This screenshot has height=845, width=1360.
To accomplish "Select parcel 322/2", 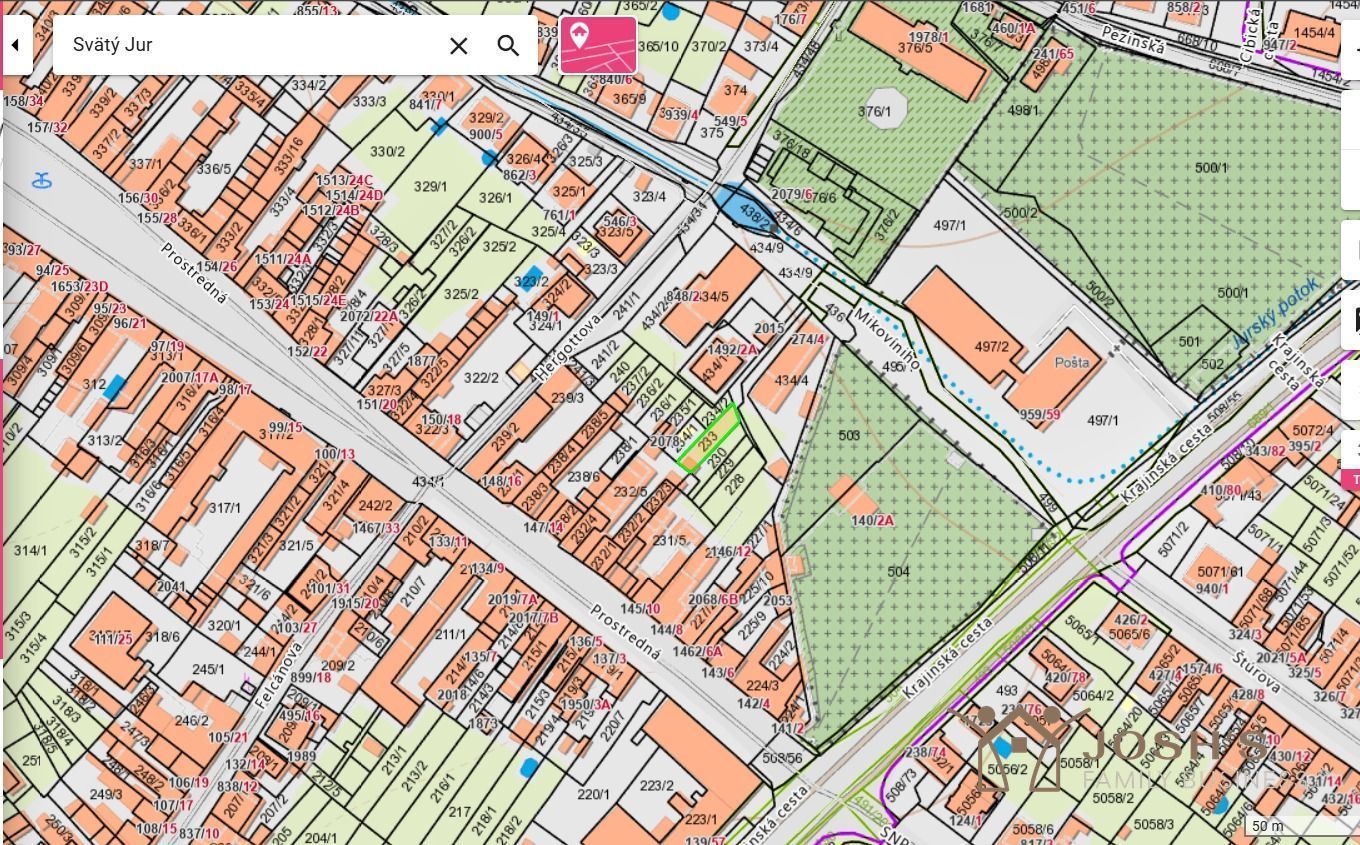I will (x=481, y=377).
